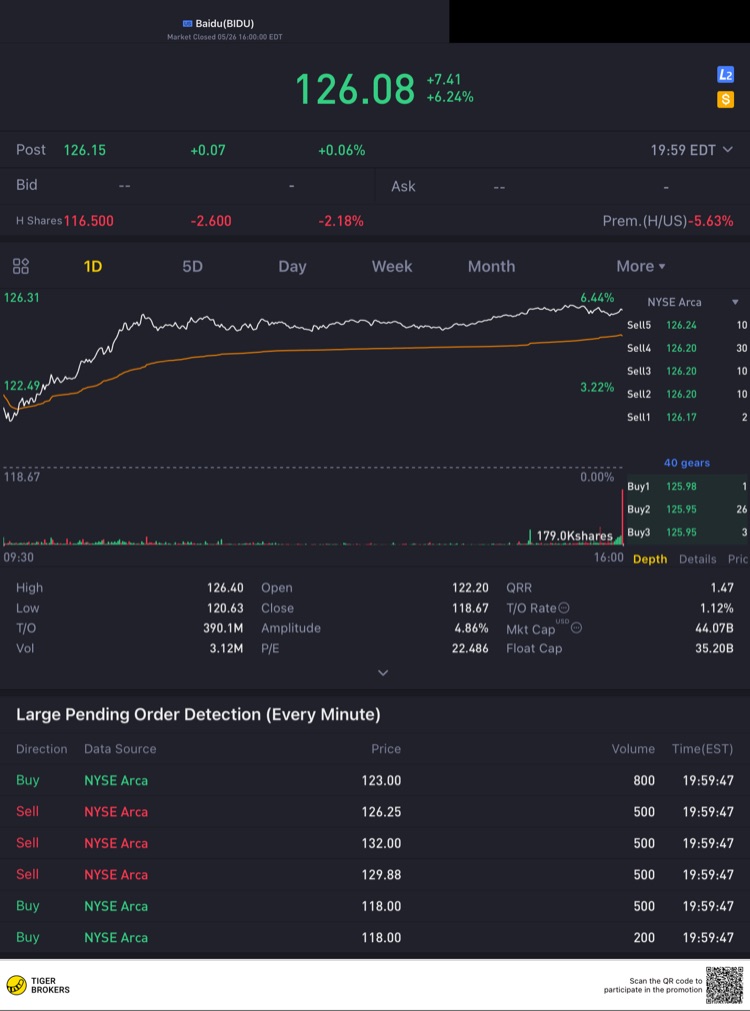Tap the US flag beside Baidu(BIDU)

(188, 23)
